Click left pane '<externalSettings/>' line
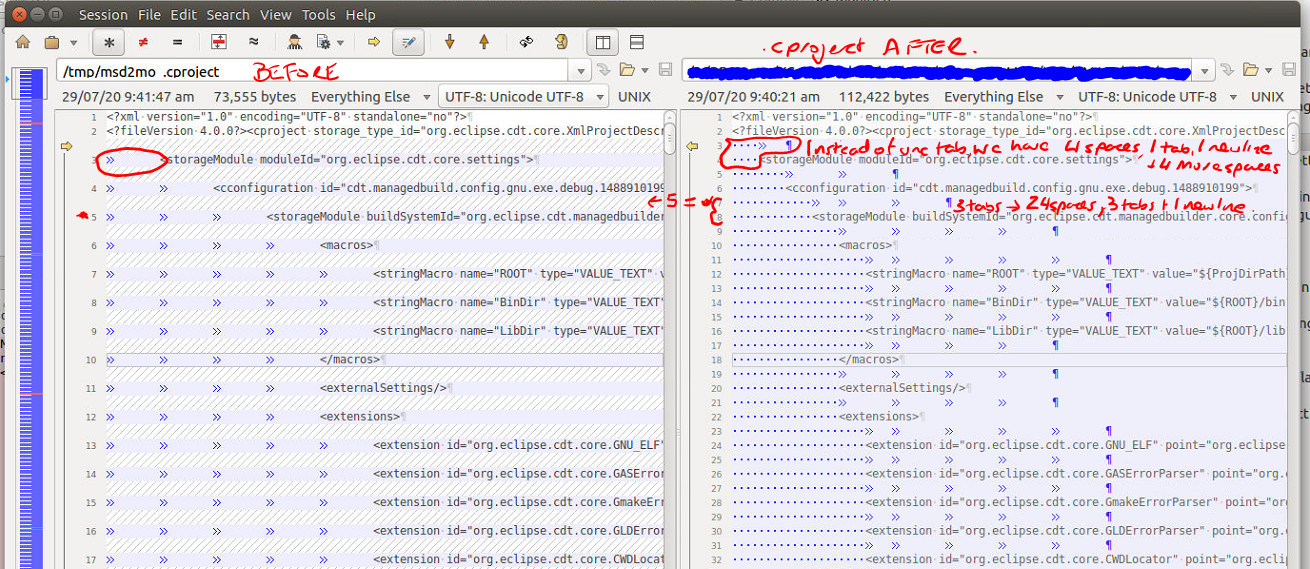The height and width of the screenshot is (569, 1310). [x=384, y=388]
